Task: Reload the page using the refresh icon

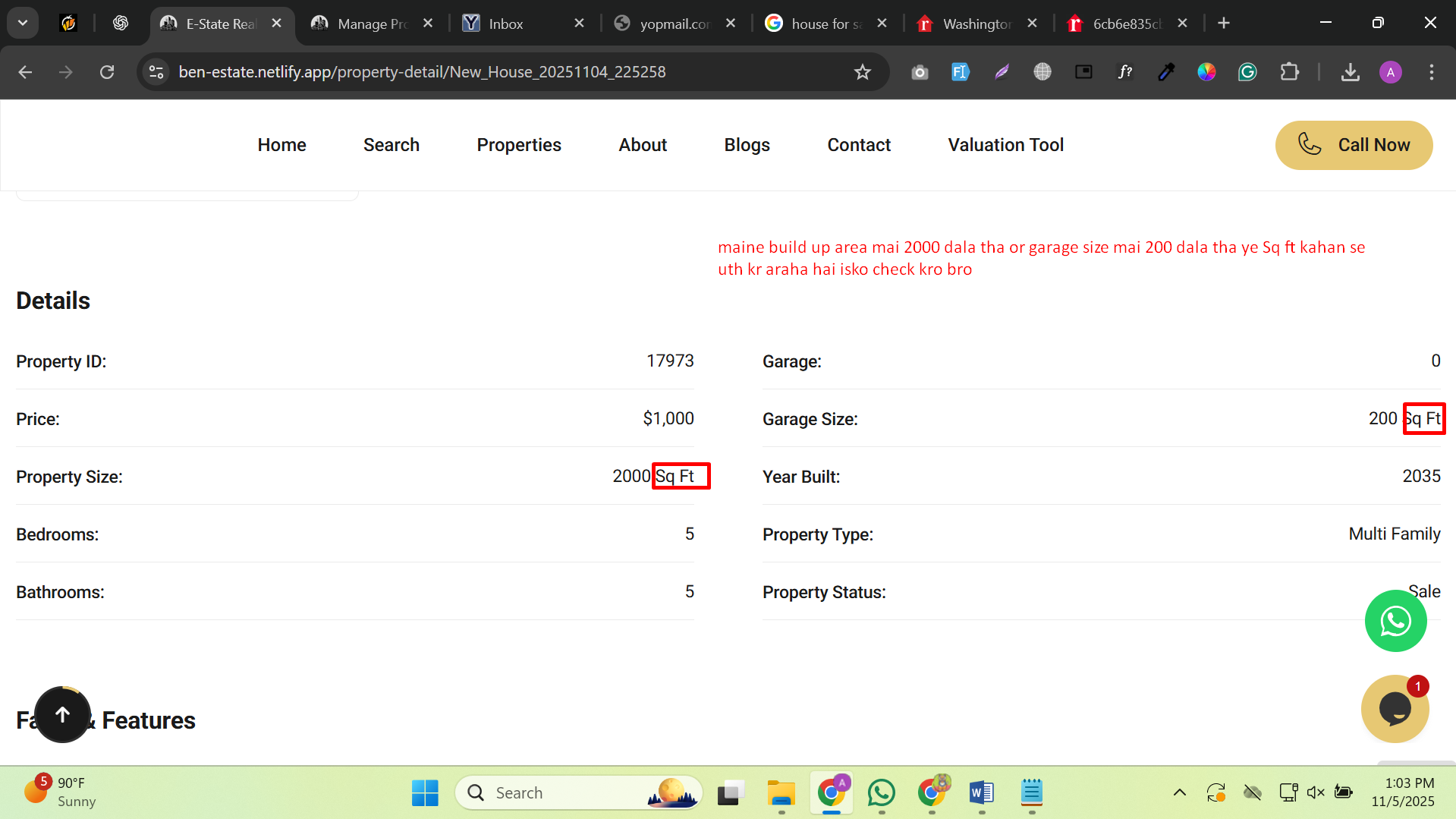Action: (x=107, y=72)
